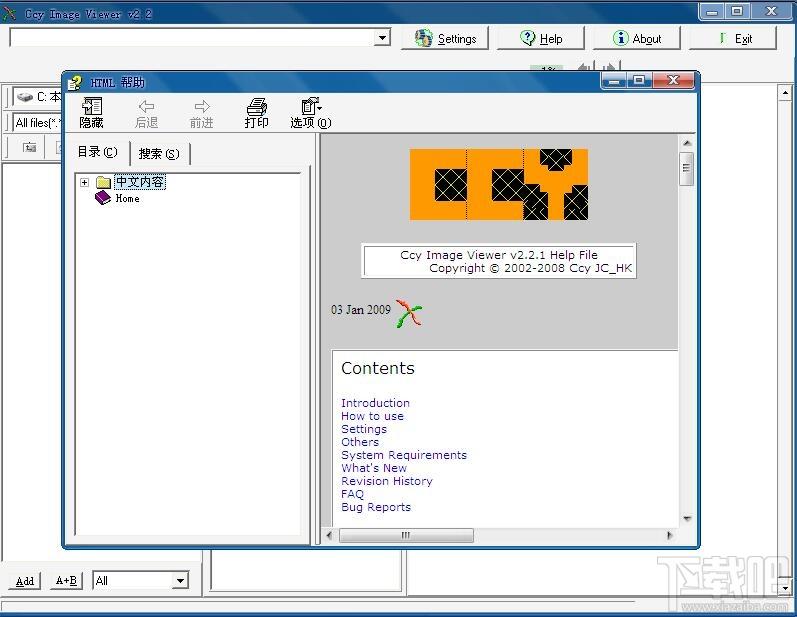
Task: Open the System Requirements link
Action: pos(404,455)
